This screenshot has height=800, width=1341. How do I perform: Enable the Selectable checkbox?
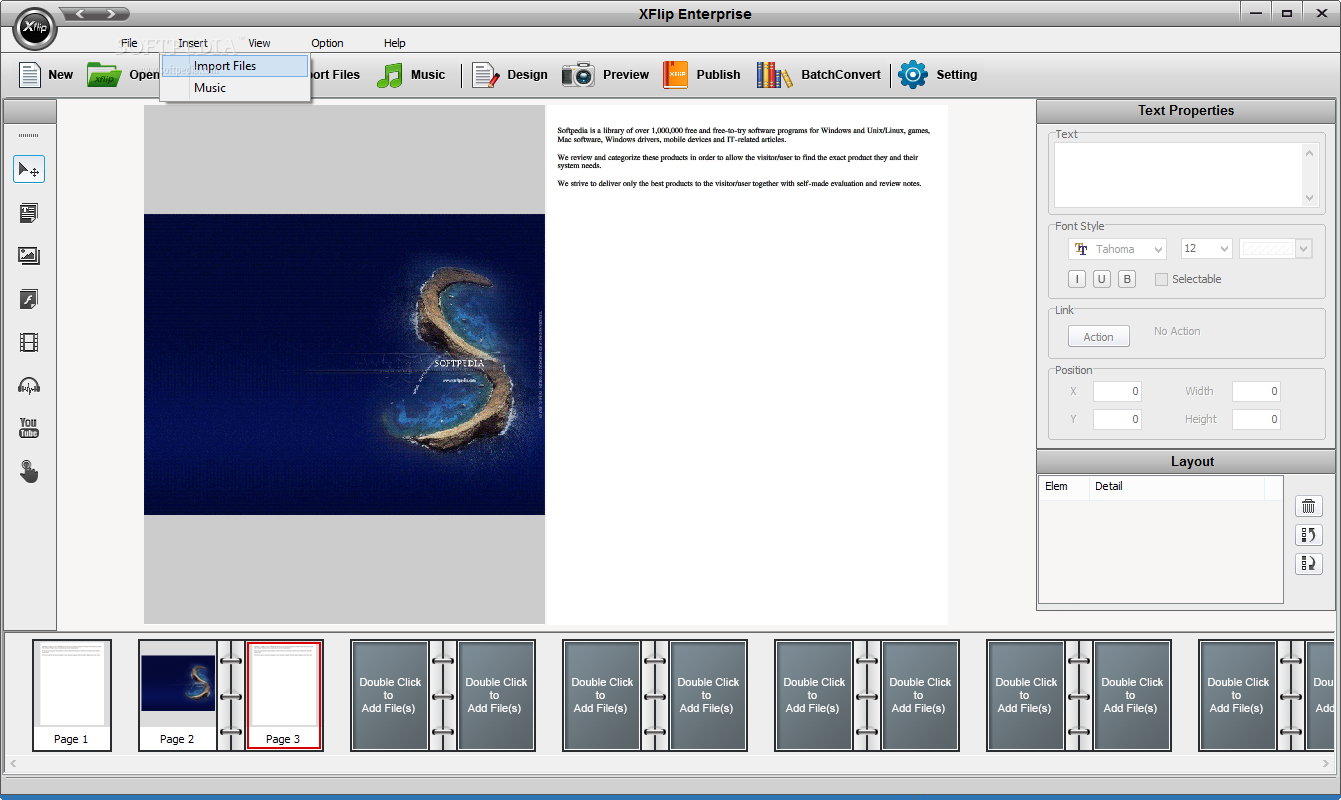point(1161,279)
